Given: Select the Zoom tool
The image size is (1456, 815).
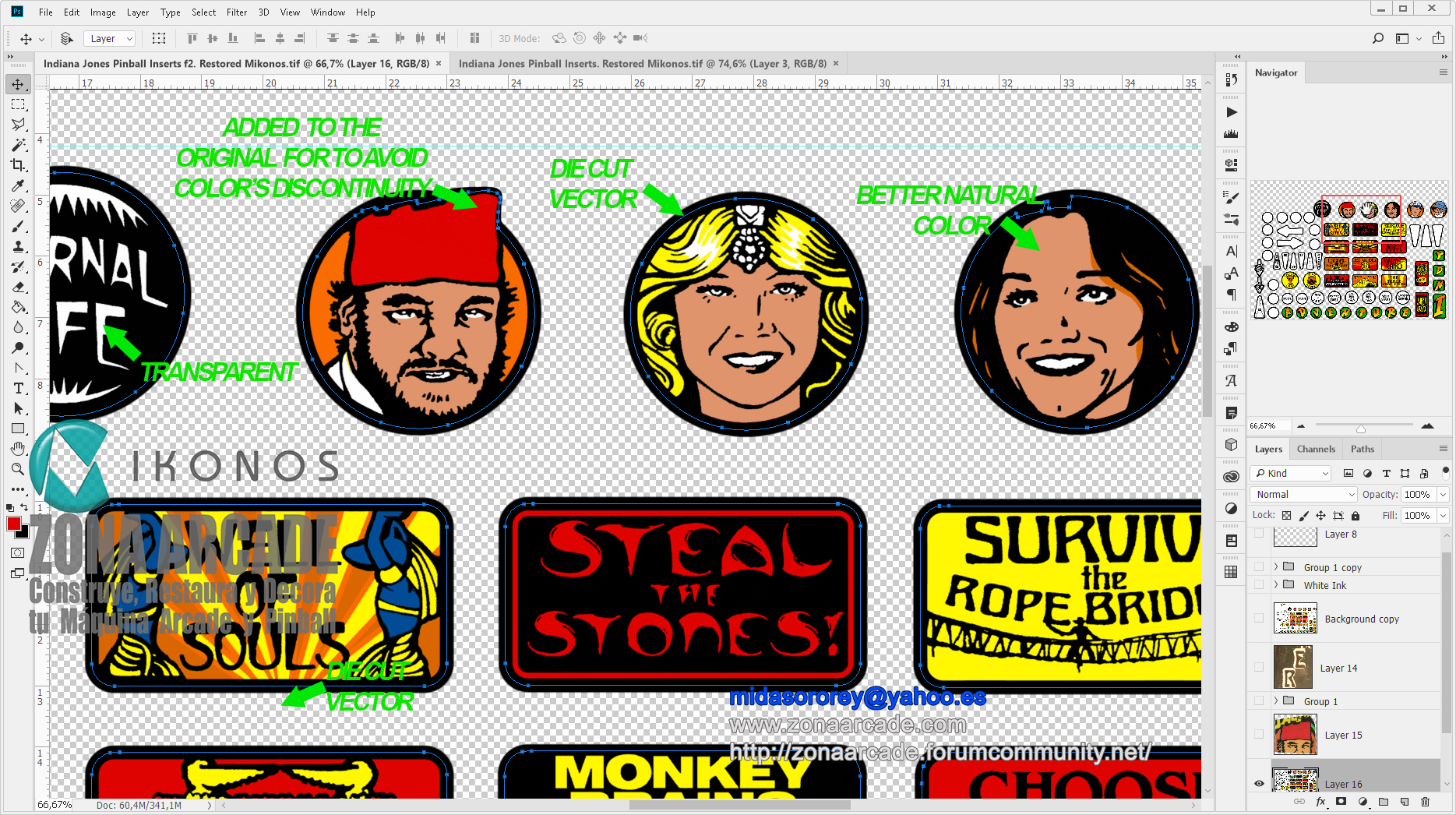Looking at the screenshot, I should 18,469.
